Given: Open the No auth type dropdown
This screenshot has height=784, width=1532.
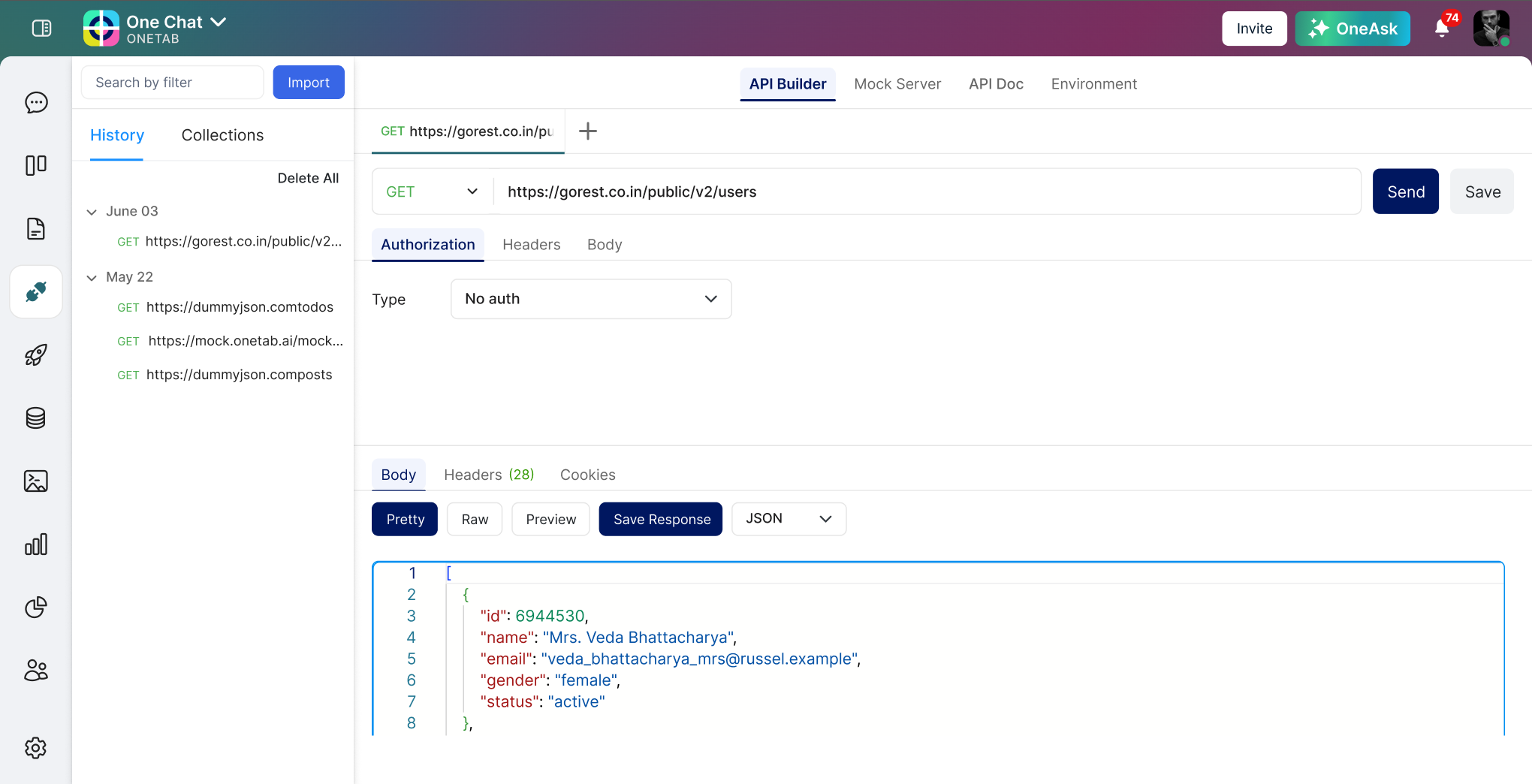Looking at the screenshot, I should (x=590, y=299).
